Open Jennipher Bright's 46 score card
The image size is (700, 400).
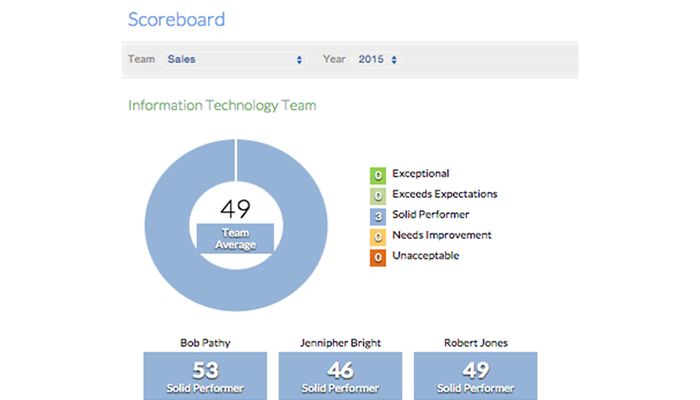[x=340, y=376]
